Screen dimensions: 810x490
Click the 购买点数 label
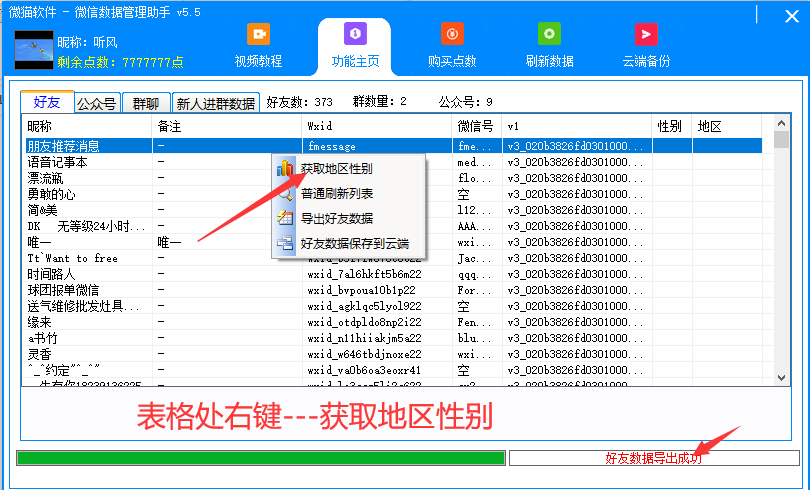(x=452, y=61)
